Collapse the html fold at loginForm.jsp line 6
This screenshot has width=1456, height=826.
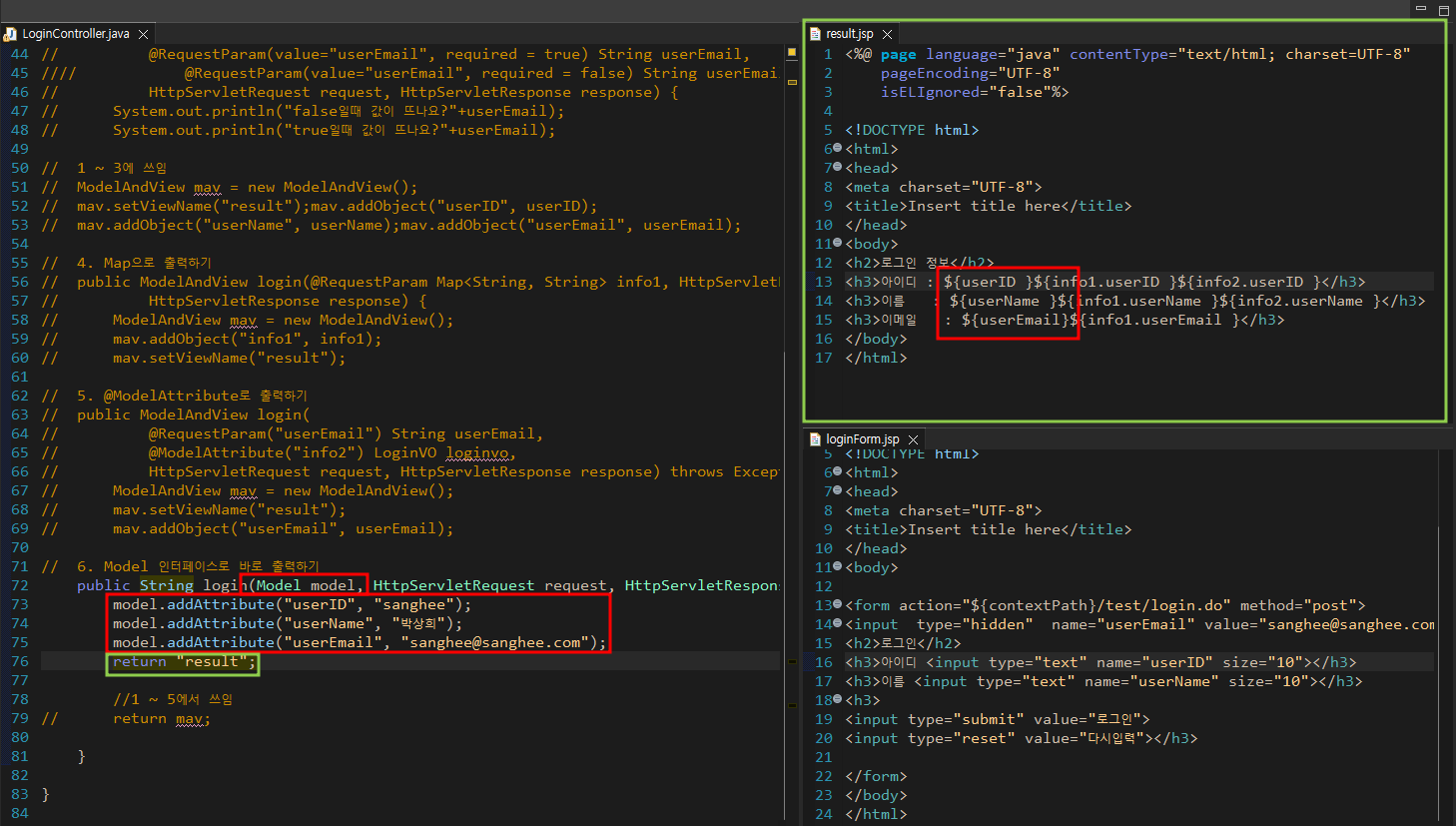[x=838, y=471]
